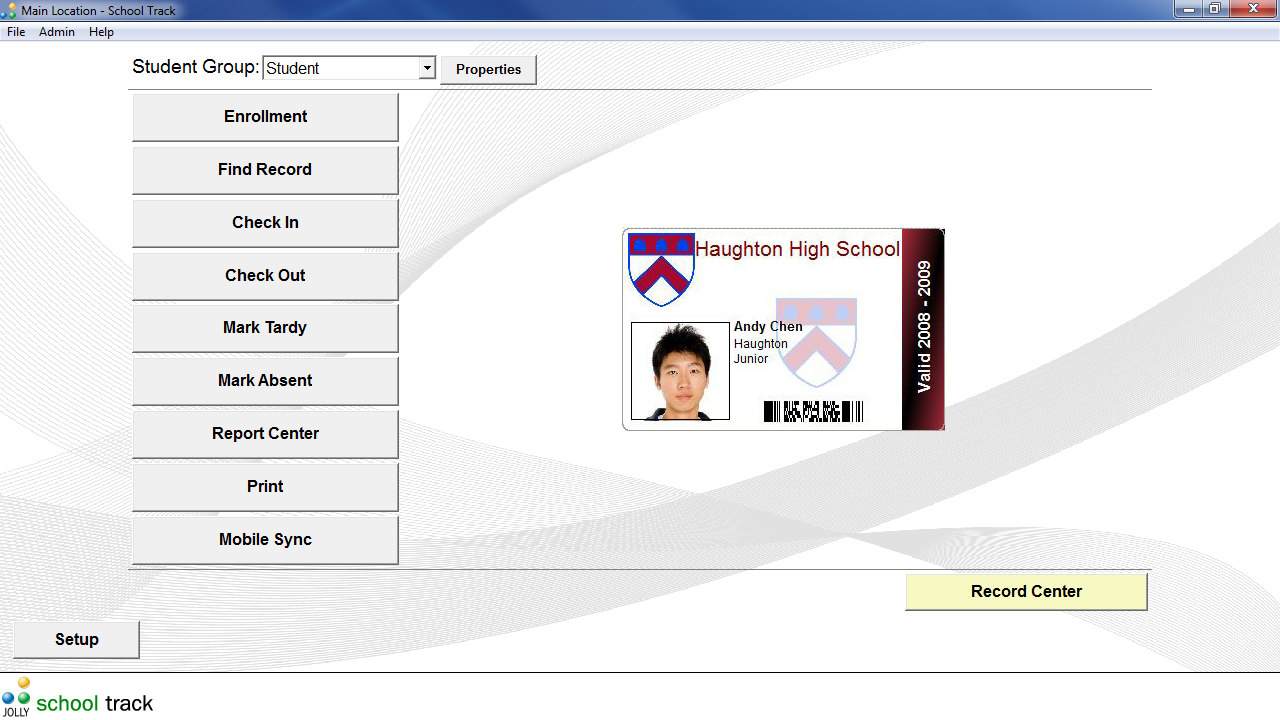Open the Report Center
1280x720 pixels.
pos(265,434)
